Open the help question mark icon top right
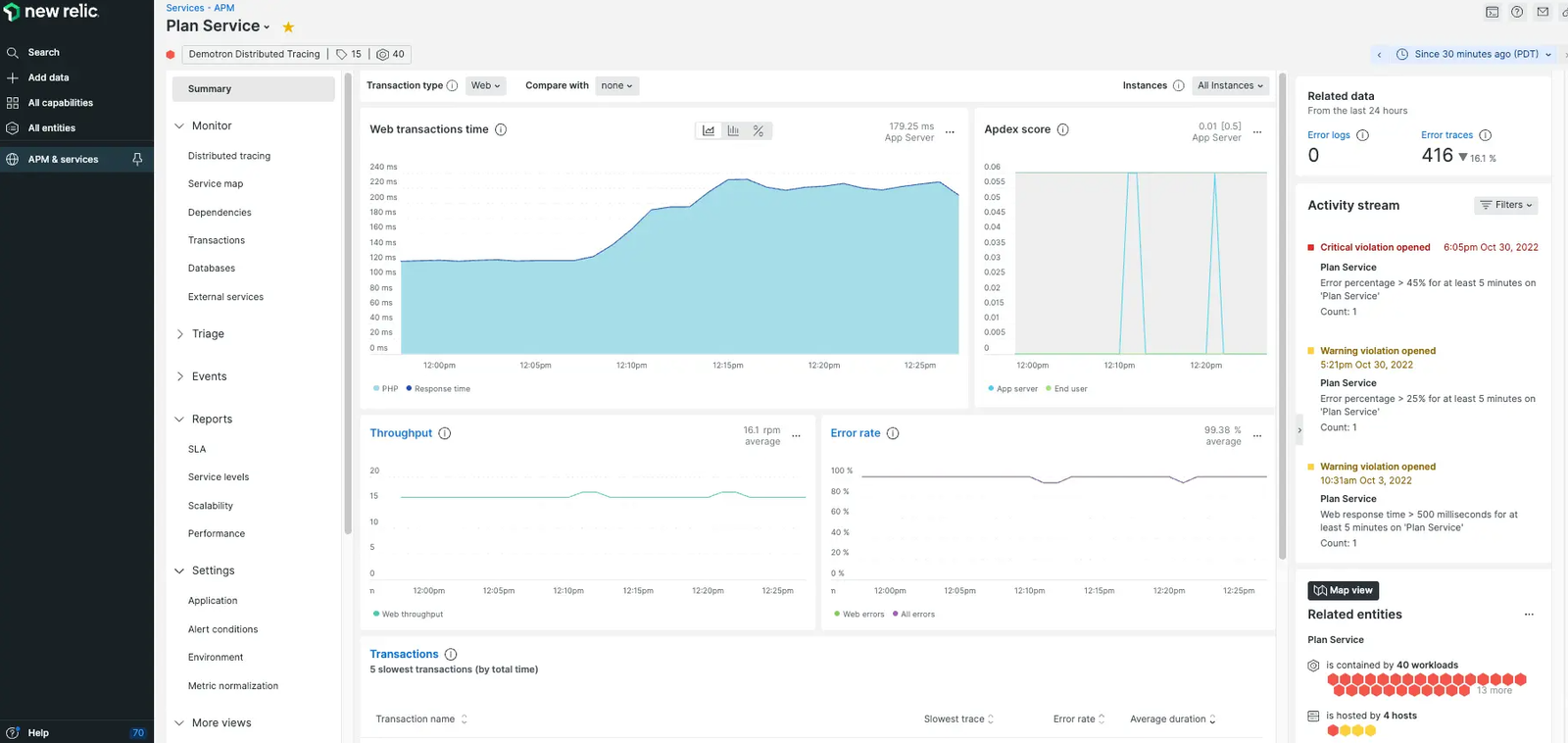Viewport: 1568px width, 743px height. point(1517,12)
